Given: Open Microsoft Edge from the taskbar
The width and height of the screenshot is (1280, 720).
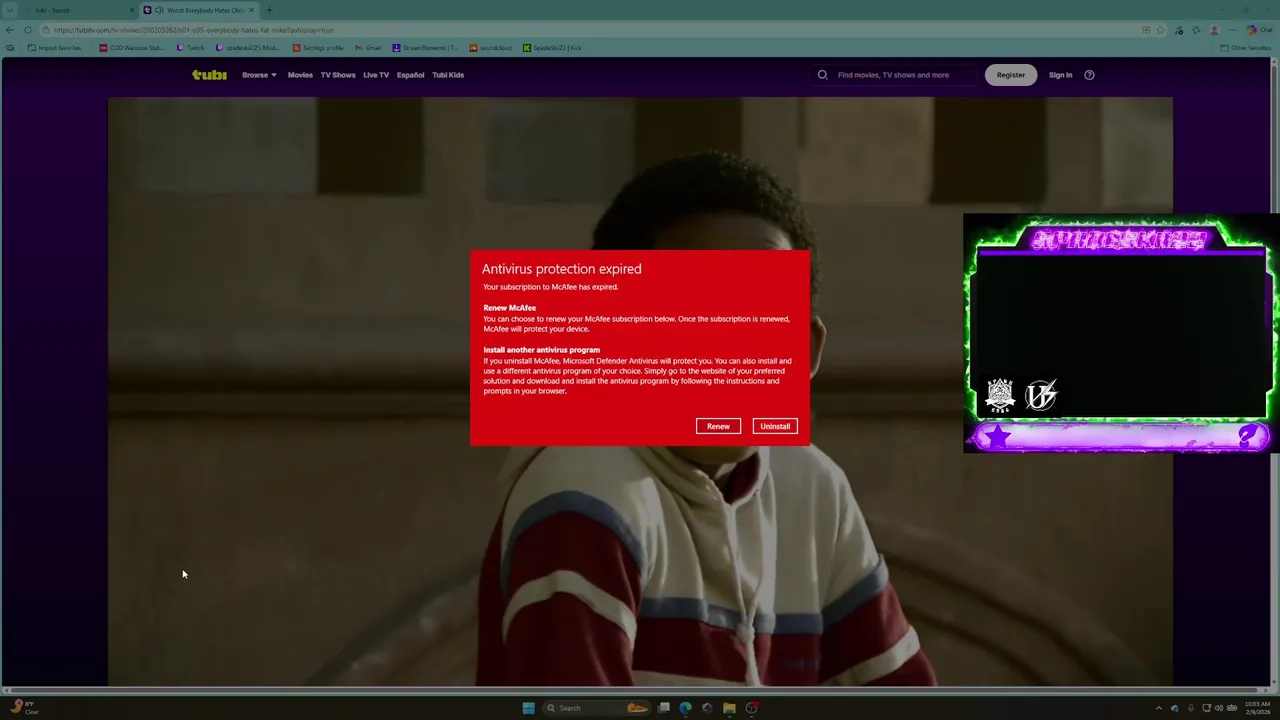Looking at the screenshot, I should coord(685,708).
